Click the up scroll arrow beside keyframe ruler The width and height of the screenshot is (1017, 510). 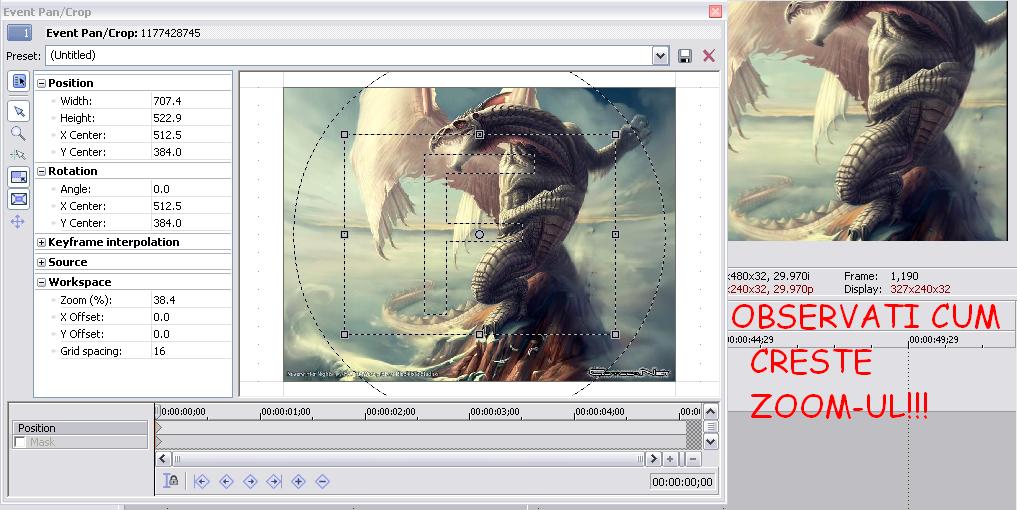(711, 411)
